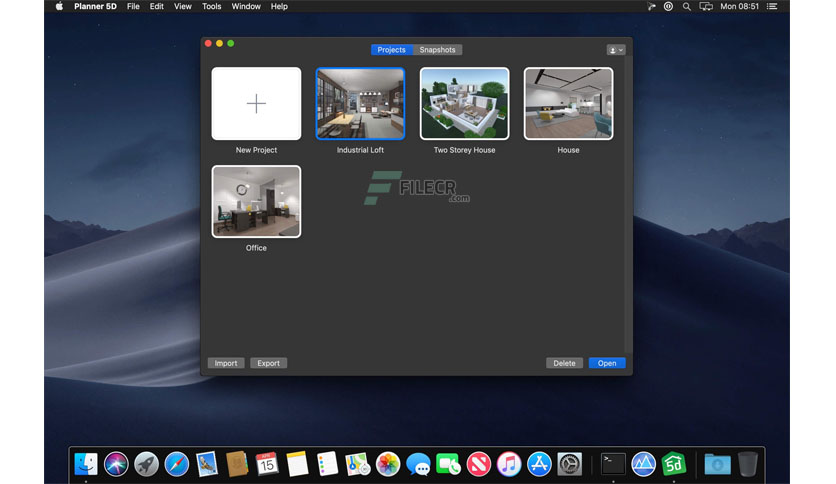Open Spotlight search magnifier in menu bar
This screenshot has height=484, width=836.
pyautogui.click(x=687, y=6)
